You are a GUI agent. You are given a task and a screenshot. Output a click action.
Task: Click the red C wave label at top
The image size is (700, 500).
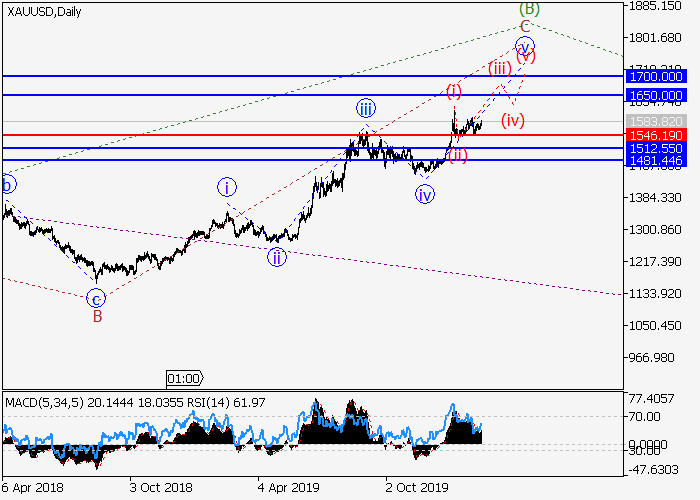point(525,24)
